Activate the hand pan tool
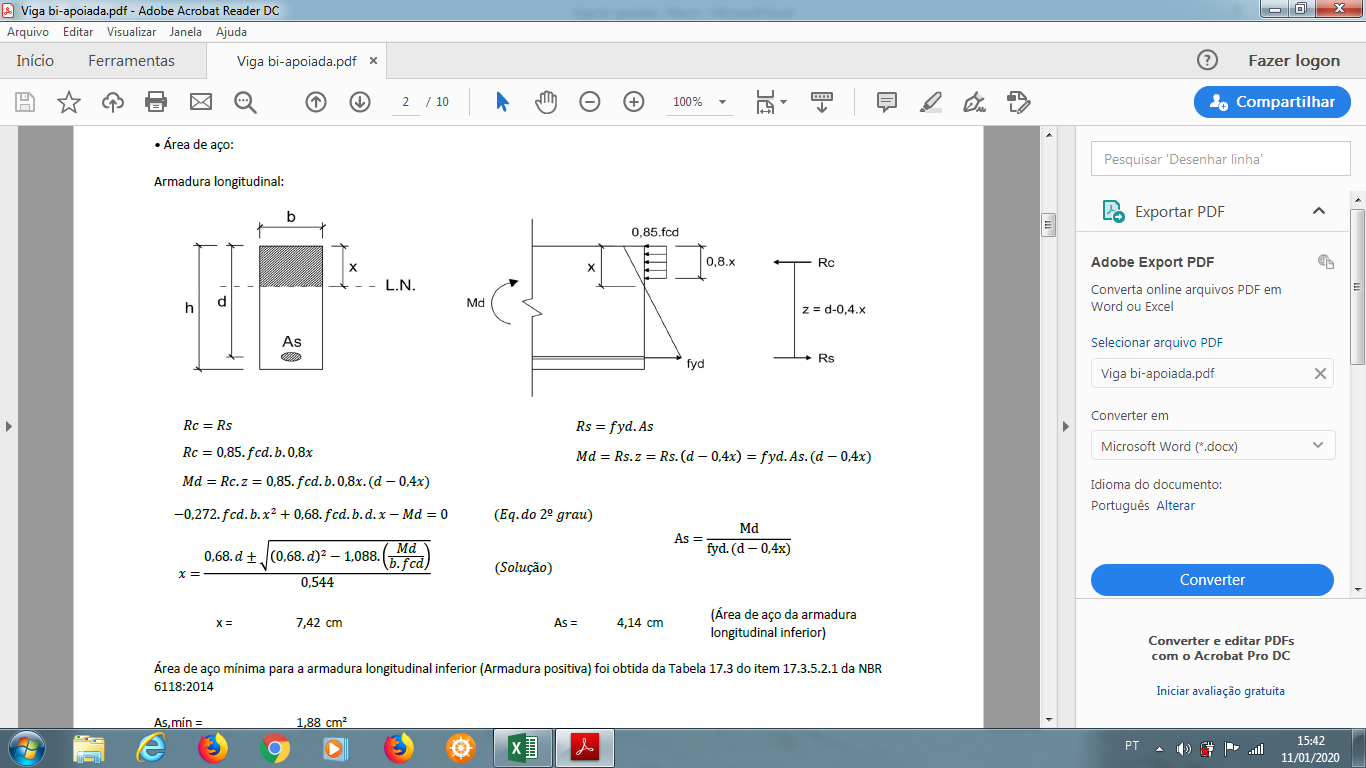 [x=546, y=102]
